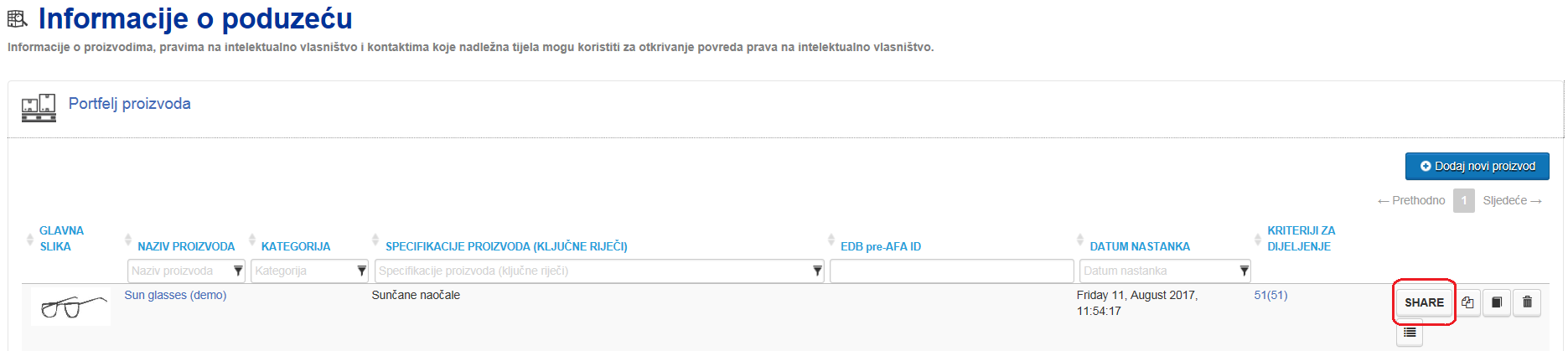Click the sunglasses product thumbnail image

pyautogui.click(x=71, y=307)
